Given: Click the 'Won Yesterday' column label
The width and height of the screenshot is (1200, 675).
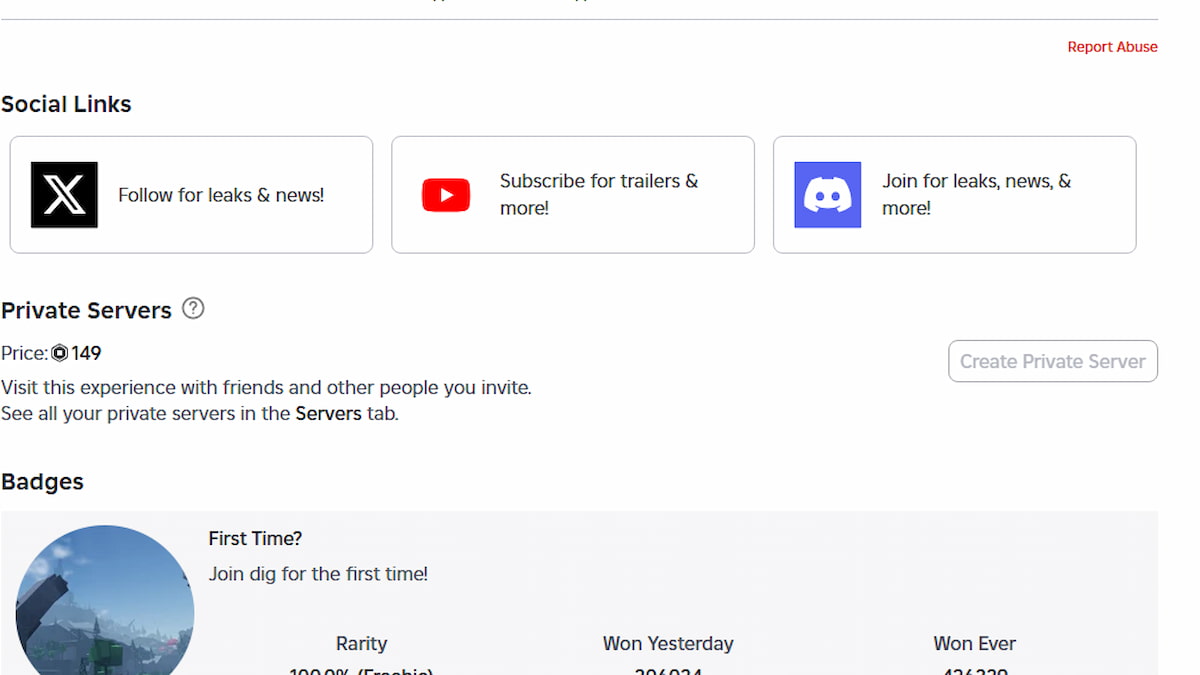Looking at the screenshot, I should (x=668, y=644).
